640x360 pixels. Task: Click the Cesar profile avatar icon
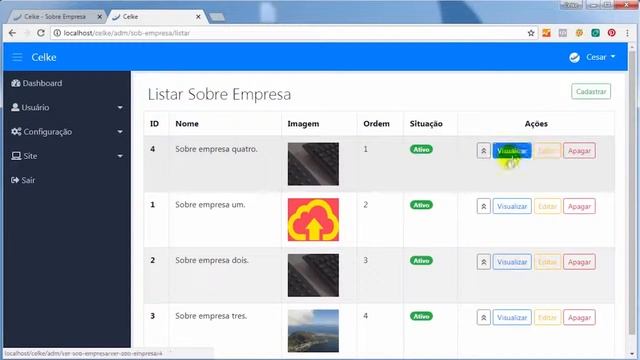coord(575,58)
